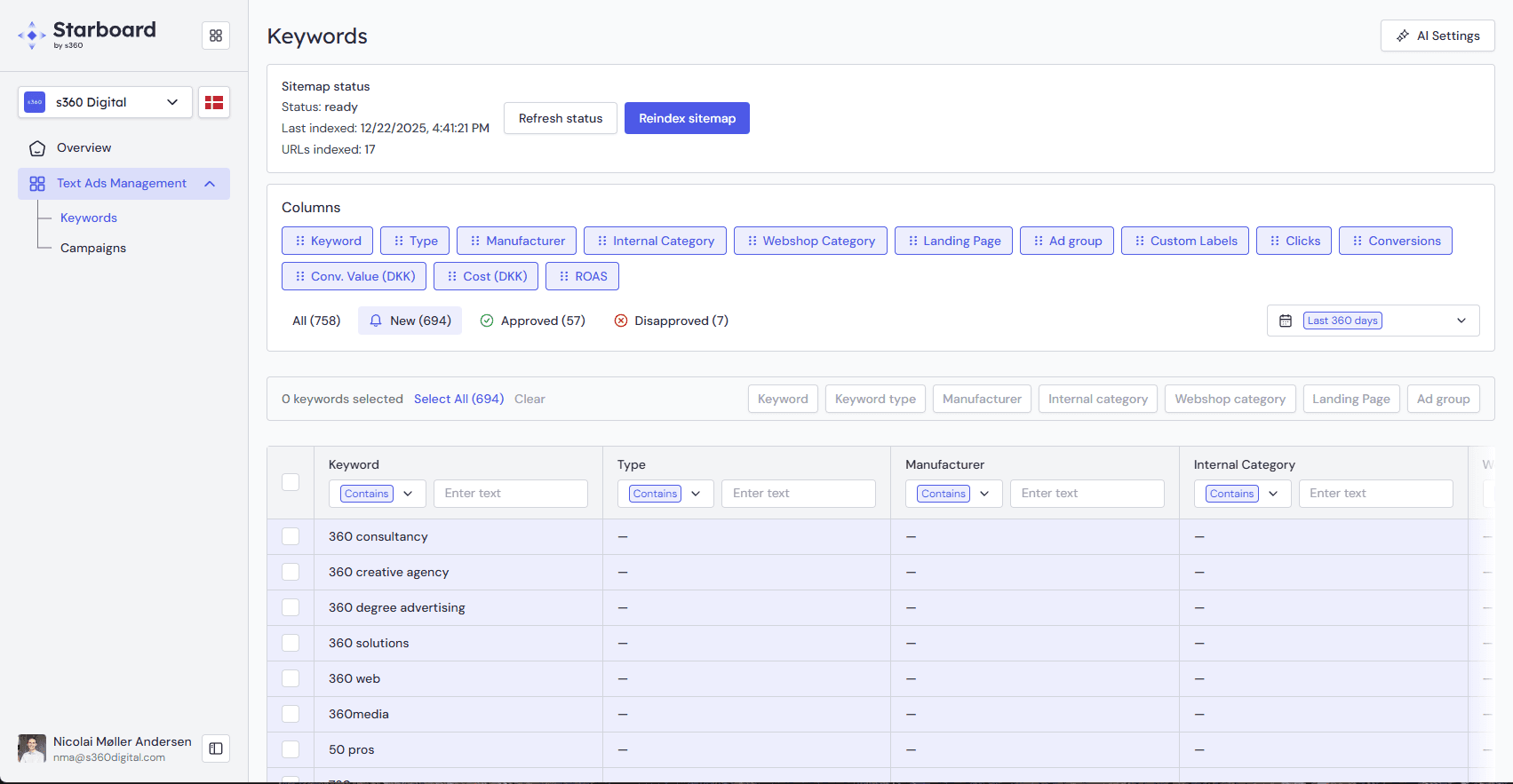Click the Danish flag icon
Screen dimensions: 1513x784
pyautogui.click(x=214, y=102)
